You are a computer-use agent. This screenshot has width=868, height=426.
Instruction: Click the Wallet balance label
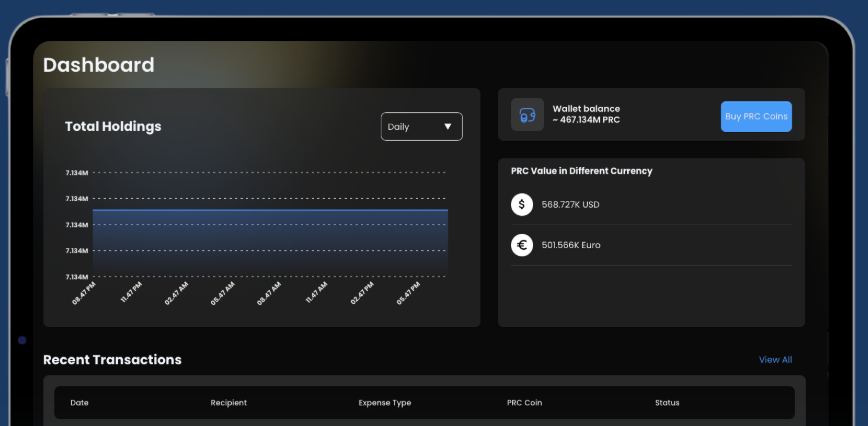[586, 109]
